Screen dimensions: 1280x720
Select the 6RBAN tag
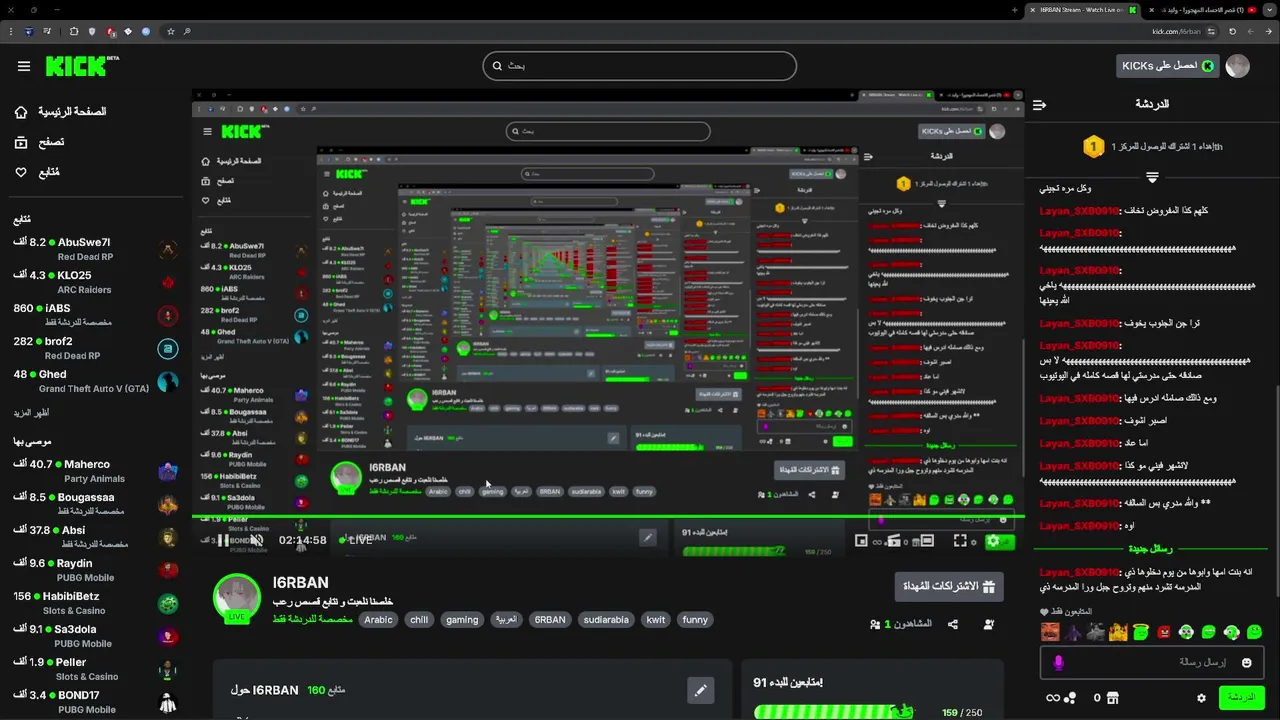tap(550, 620)
